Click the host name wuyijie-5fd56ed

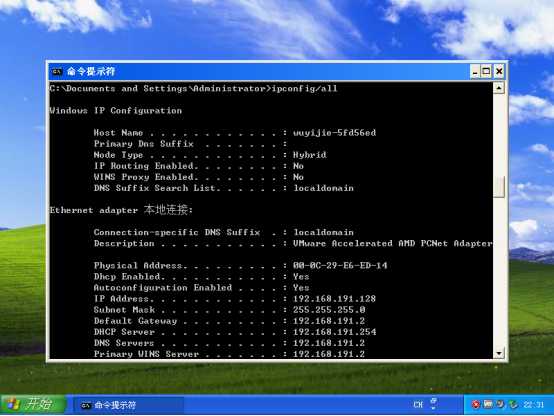click(334, 133)
